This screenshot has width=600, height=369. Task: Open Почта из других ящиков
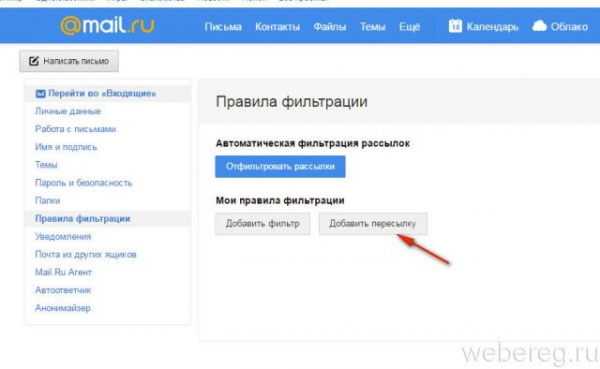pos(86,255)
